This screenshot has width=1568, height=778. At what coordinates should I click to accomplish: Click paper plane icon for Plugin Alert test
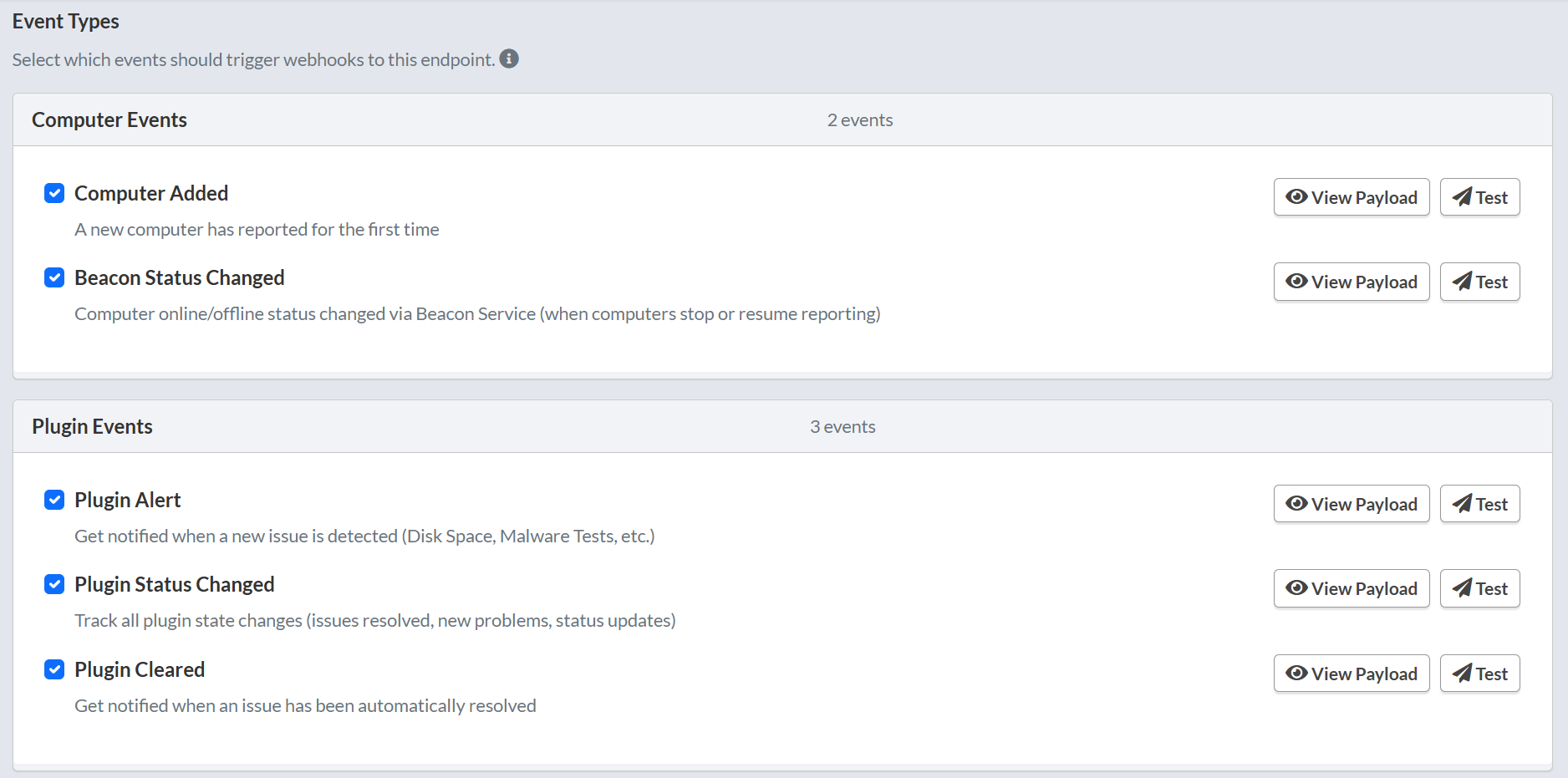tap(1462, 504)
